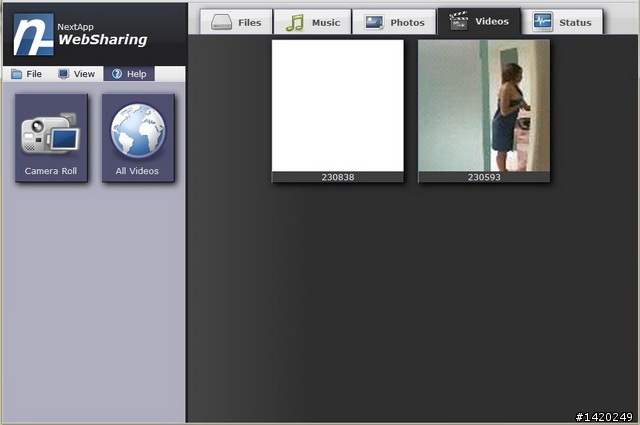Switch to the Music tab
The width and height of the screenshot is (640, 425).
(313, 22)
